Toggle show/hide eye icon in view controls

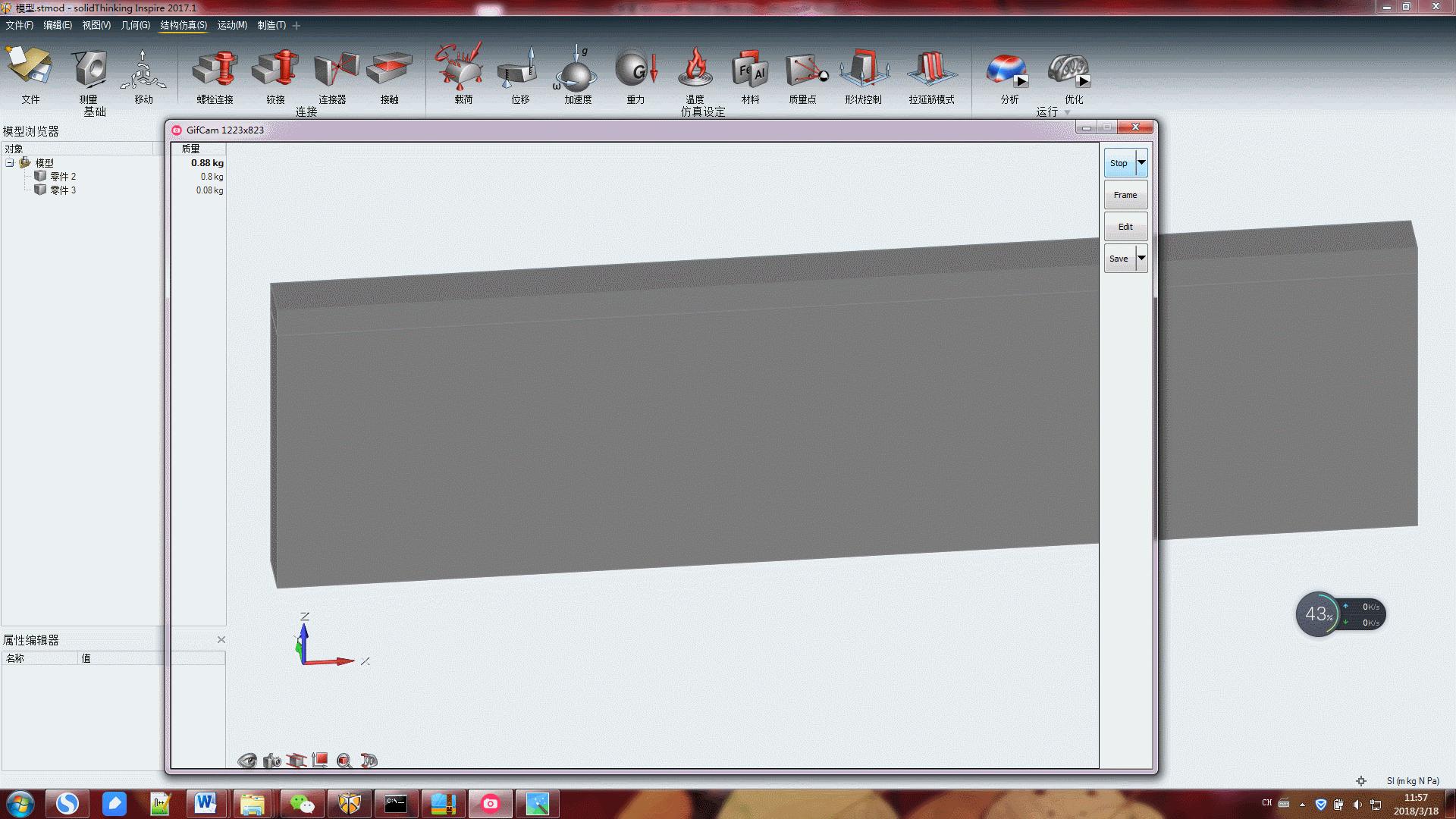pyautogui.click(x=247, y=761)
